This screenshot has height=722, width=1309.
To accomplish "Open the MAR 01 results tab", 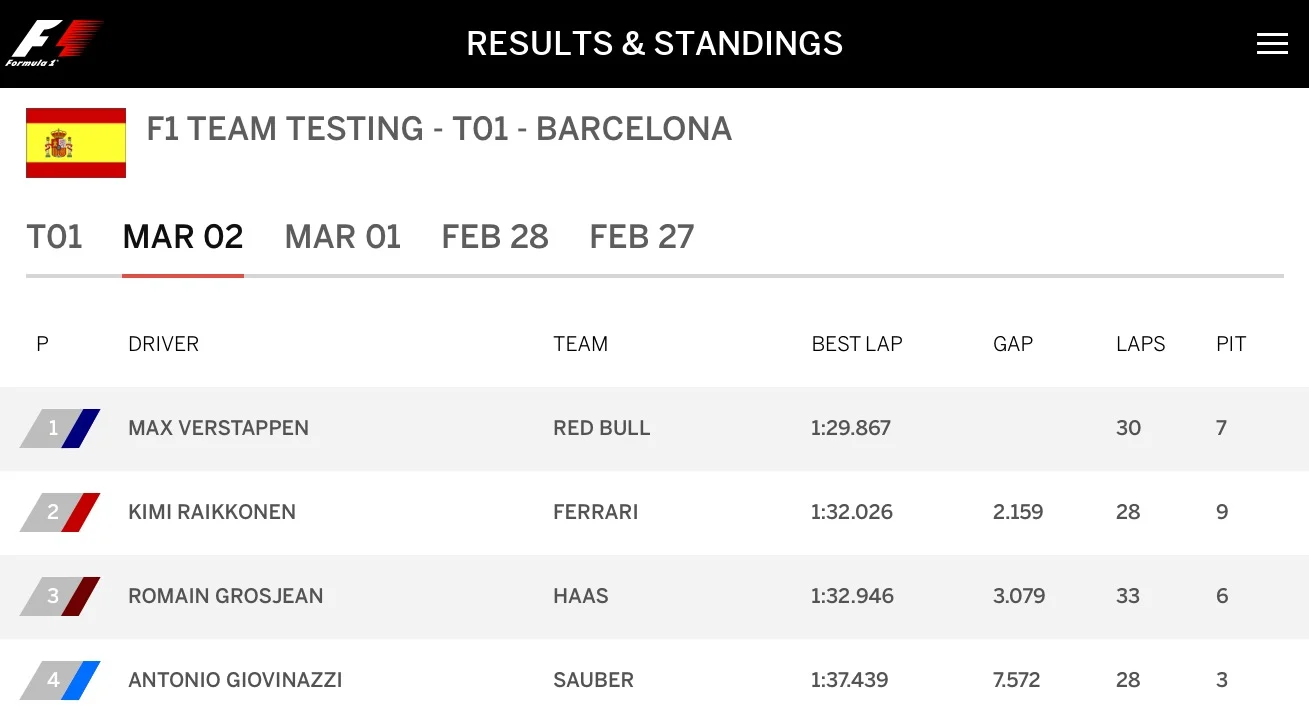I will 343,237.
